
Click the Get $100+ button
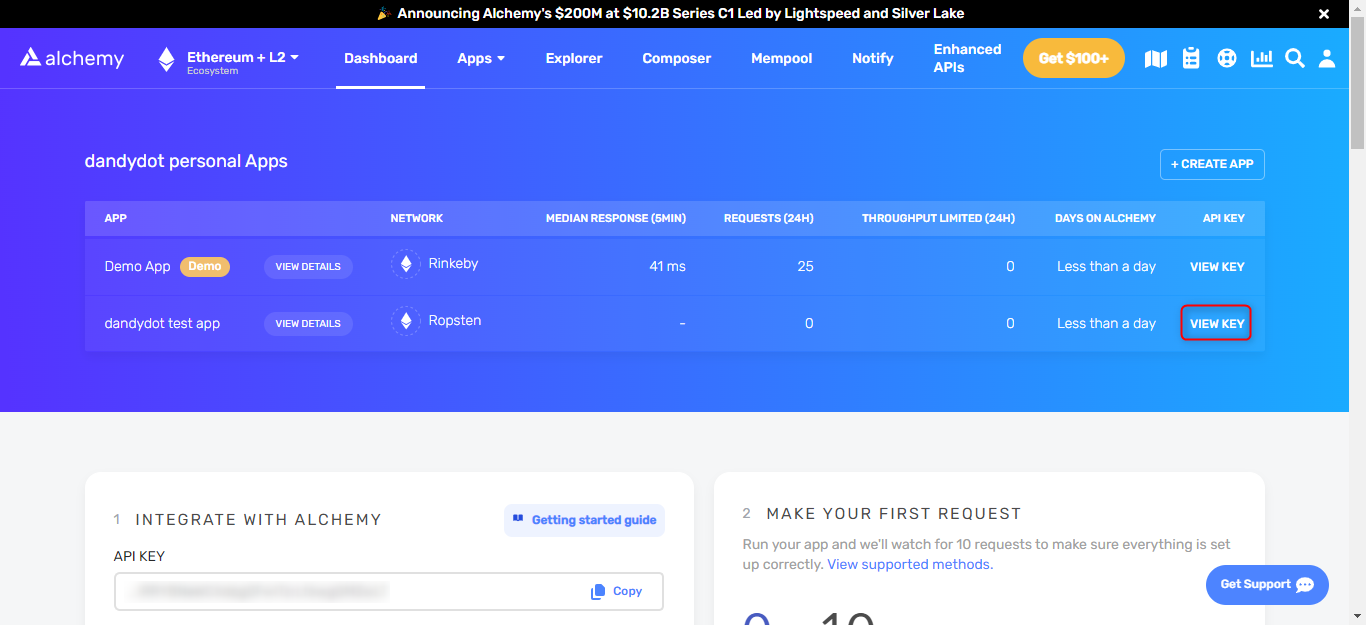point(1074,59)
